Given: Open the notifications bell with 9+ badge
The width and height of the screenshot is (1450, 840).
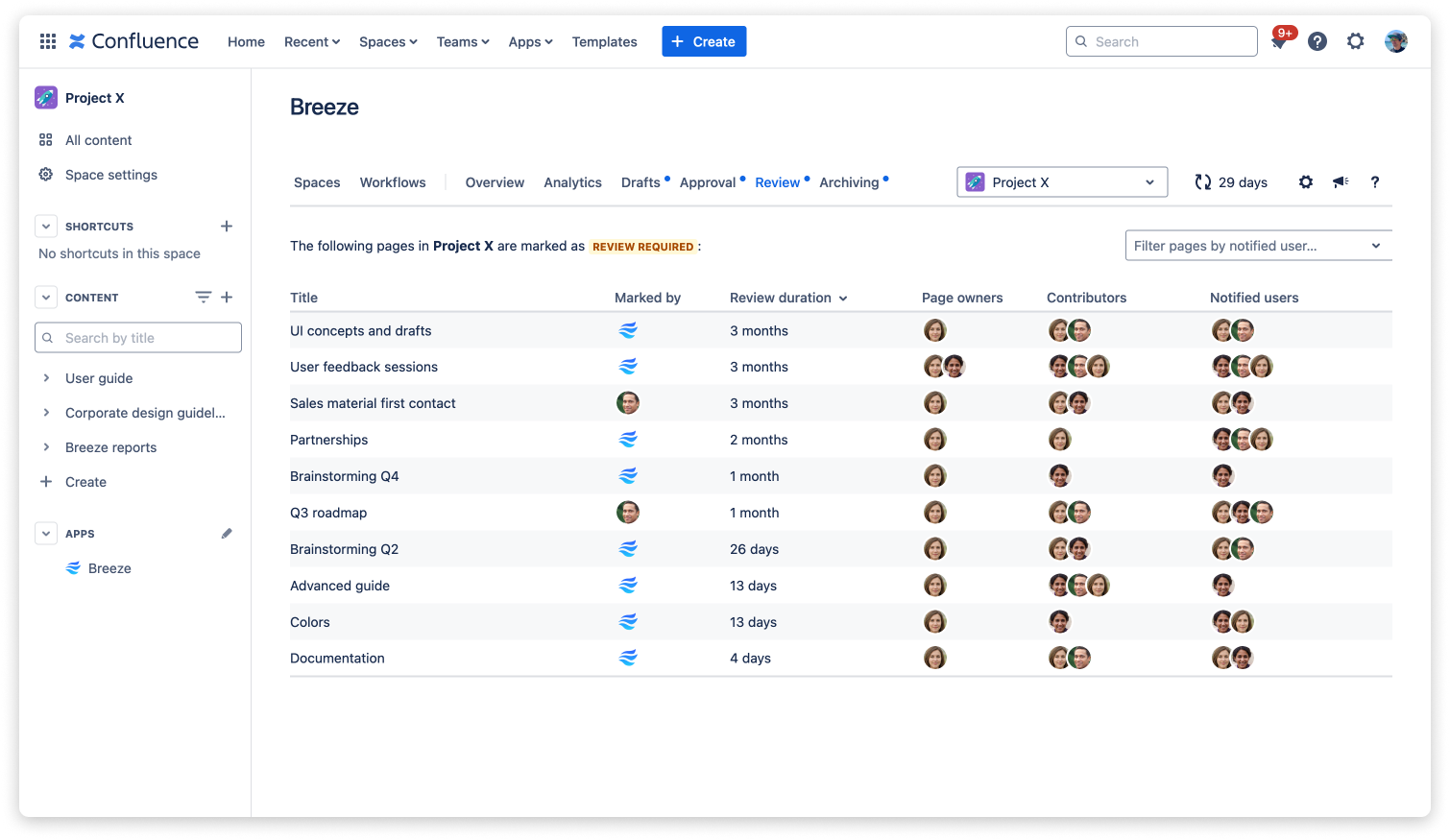Looking at the screenshot, I should pos(1280,41).
